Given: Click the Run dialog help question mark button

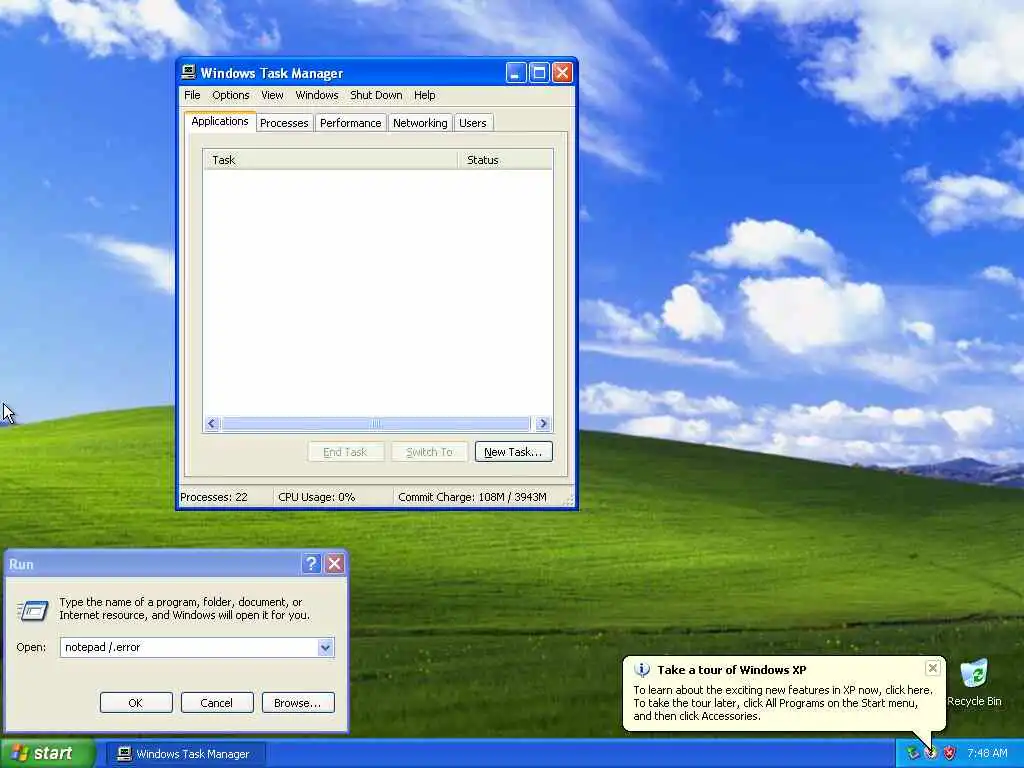Looking at the screenshot, I should (x=312, y=564).
